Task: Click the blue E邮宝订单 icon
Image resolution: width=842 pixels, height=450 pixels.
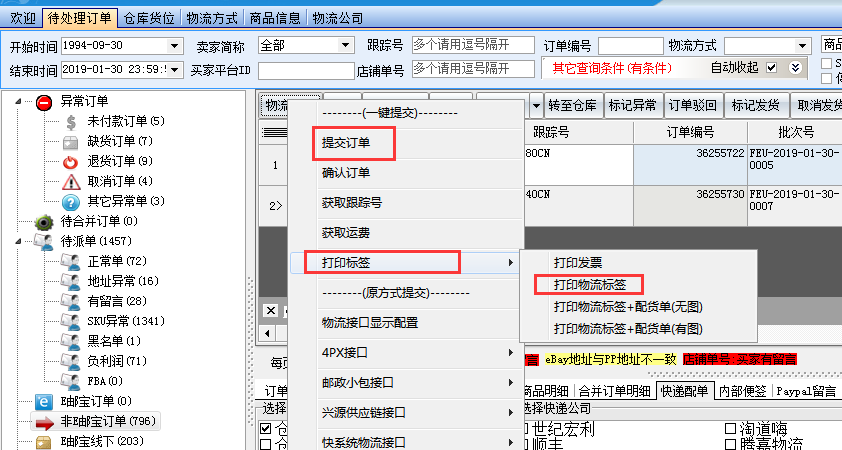Action: pyautogui.click(x=44, y=402)
